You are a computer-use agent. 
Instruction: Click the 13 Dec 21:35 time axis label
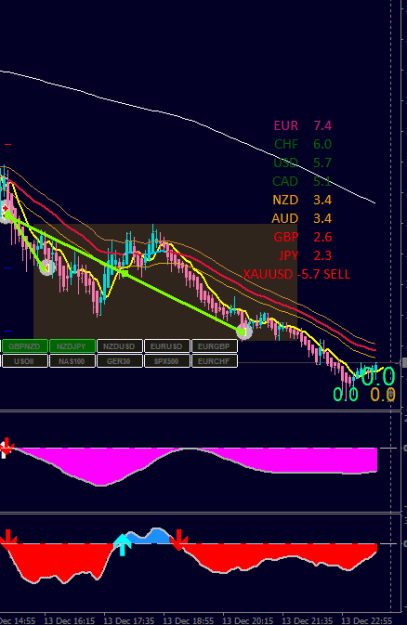click(x=307, y=621)
